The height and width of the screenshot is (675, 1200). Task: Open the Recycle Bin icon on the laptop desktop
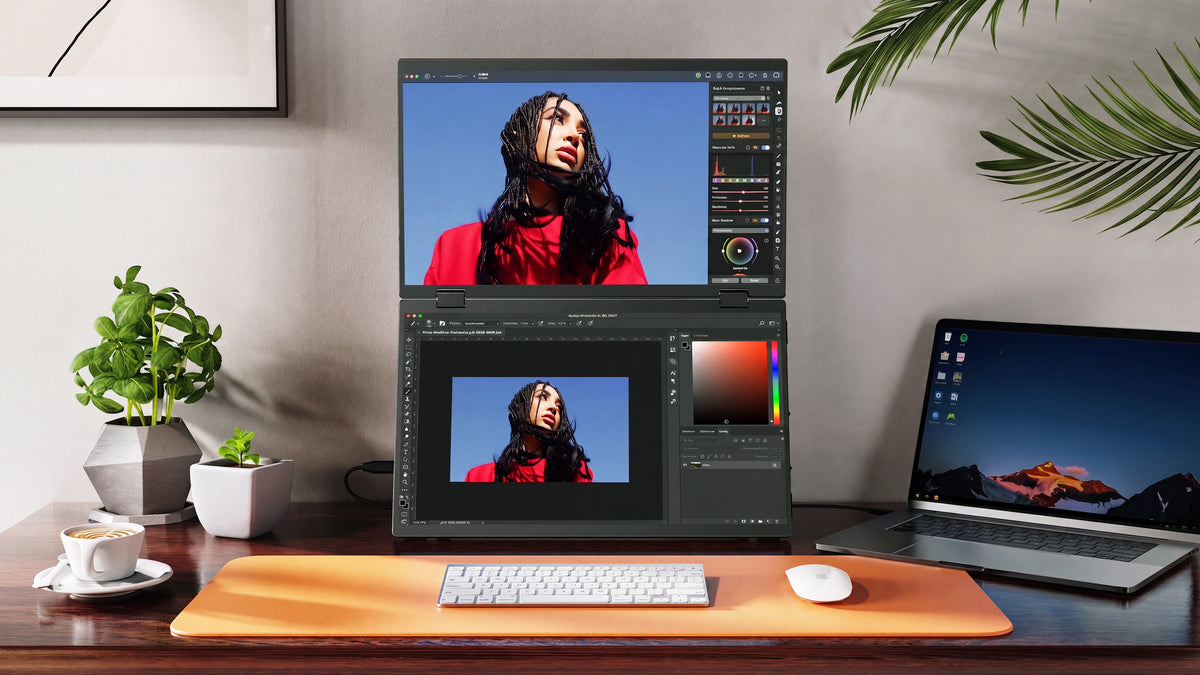point(948,337)
